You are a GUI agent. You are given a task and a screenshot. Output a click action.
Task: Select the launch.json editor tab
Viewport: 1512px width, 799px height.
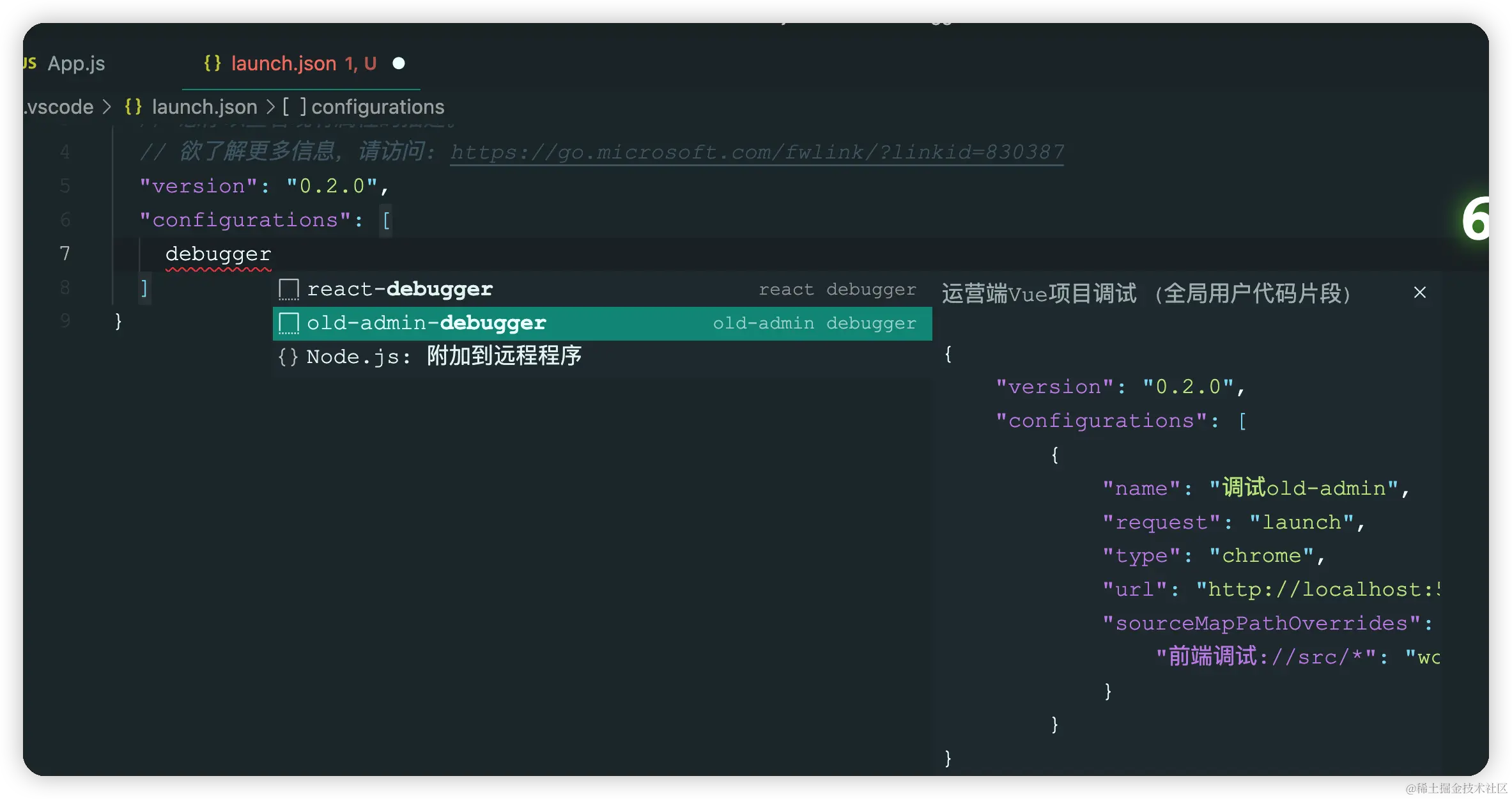click(x=301, y=63)
